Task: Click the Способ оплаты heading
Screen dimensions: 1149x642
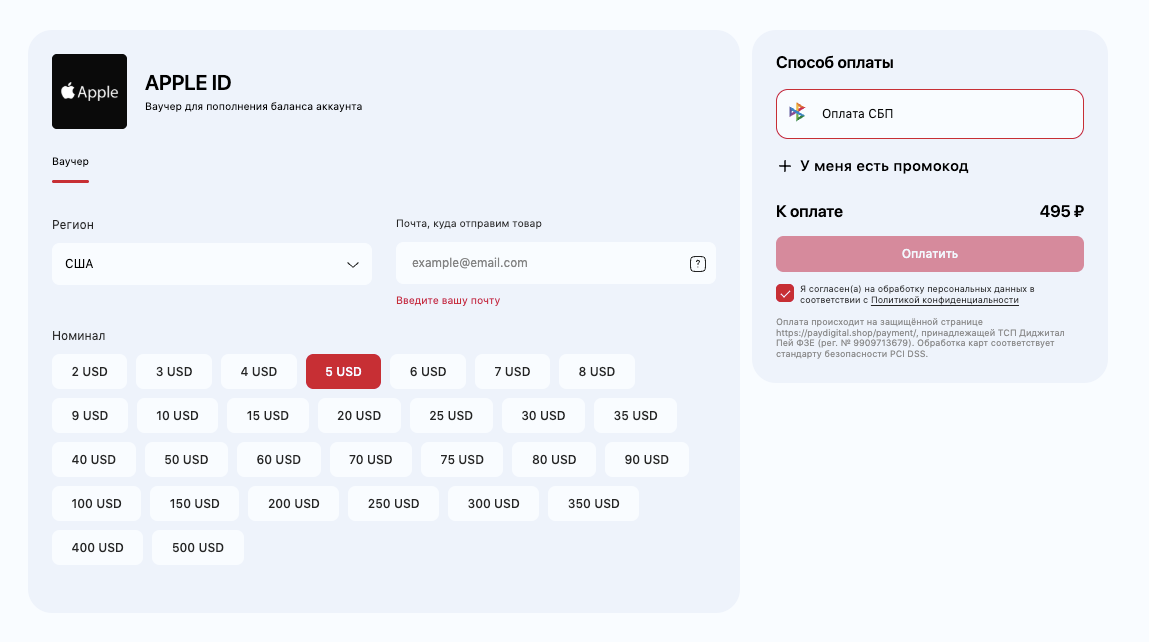Action: pos(835,63)
